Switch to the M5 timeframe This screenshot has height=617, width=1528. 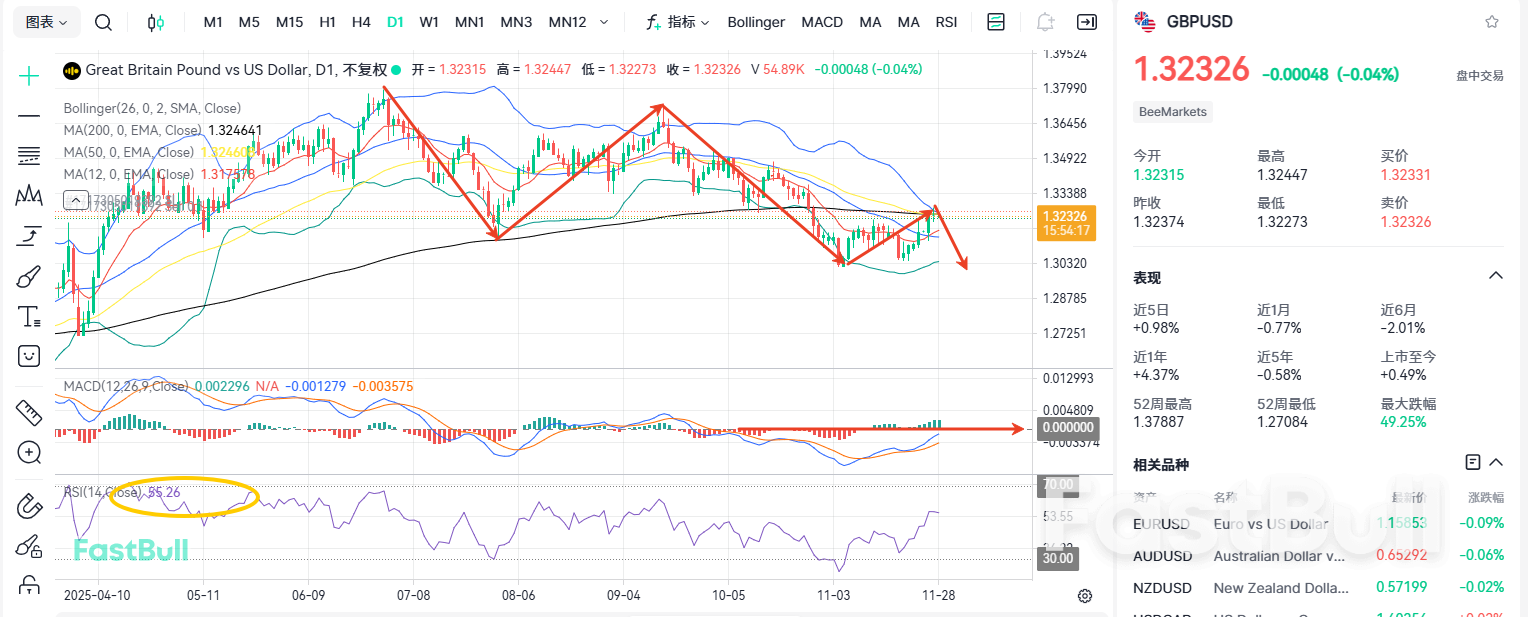coord(249,21)
